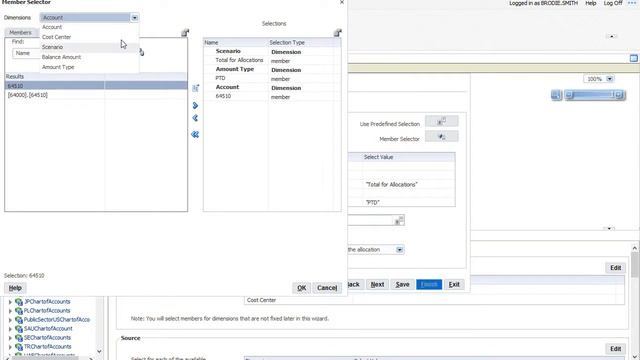Select SAUChartofAccount in the tree
640x360 pixels.
click(x=48, y=329)
